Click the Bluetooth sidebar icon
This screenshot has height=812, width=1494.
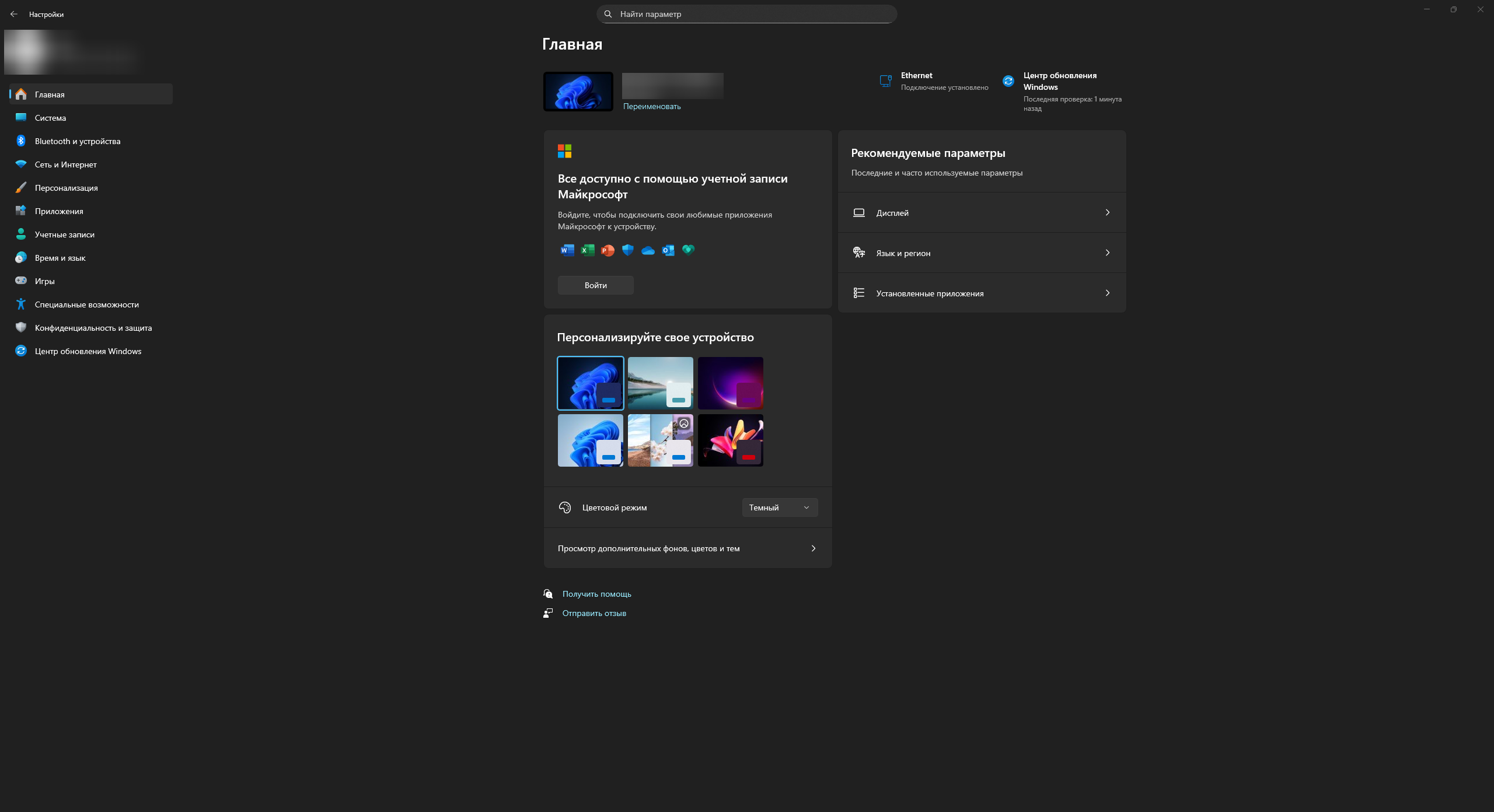(21, 141)
